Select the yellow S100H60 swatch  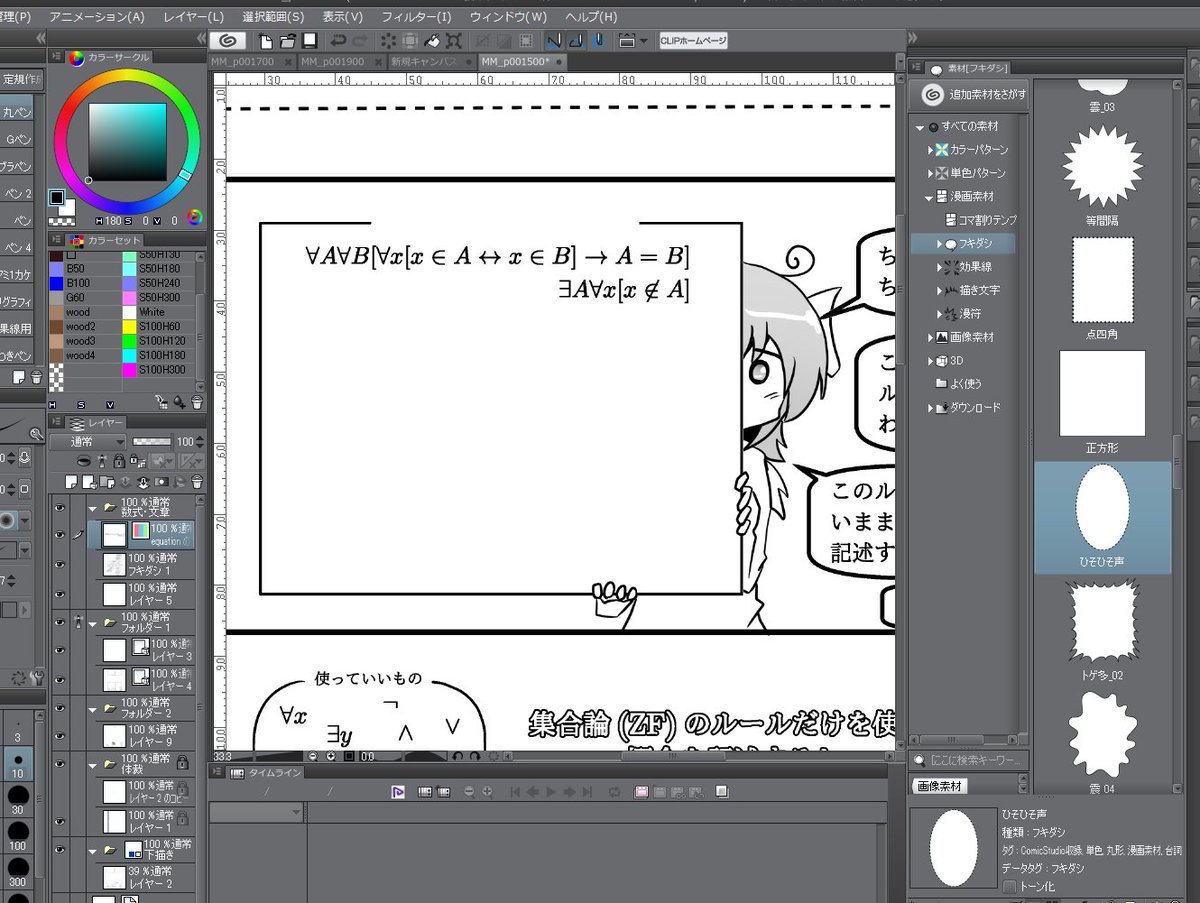tap(130, 326)
